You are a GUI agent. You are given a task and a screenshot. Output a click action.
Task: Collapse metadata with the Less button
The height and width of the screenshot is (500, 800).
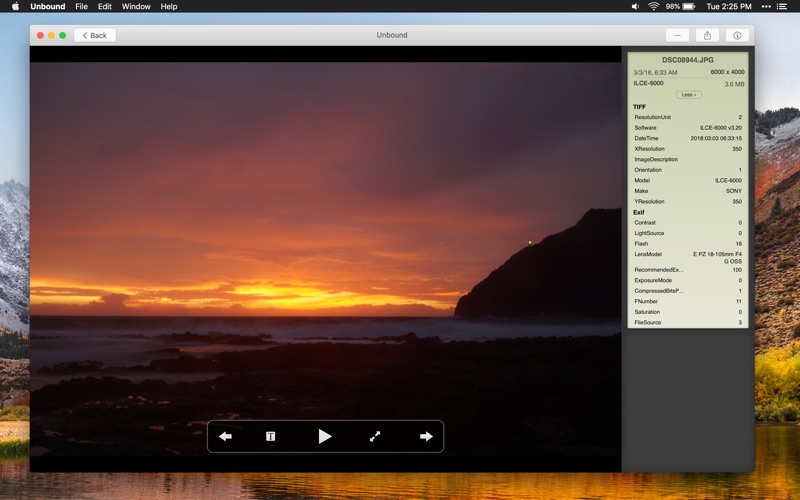(688, 95)
